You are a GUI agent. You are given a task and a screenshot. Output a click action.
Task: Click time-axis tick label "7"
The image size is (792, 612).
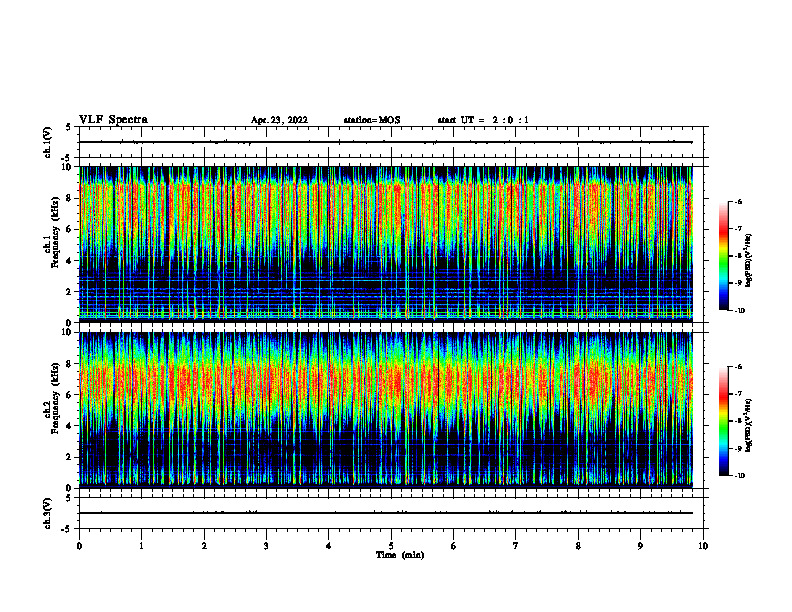(516, 546)
